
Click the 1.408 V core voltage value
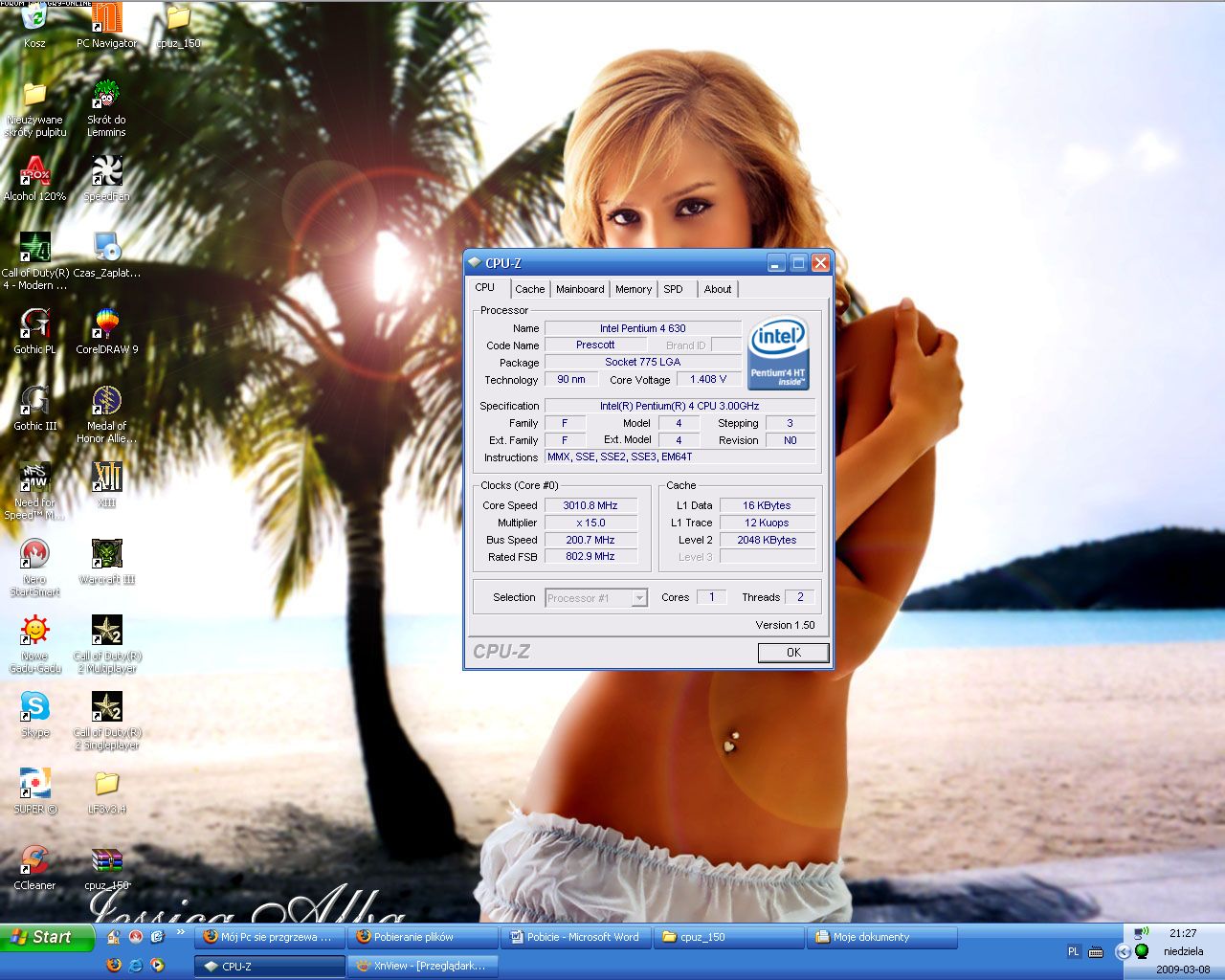709,379
